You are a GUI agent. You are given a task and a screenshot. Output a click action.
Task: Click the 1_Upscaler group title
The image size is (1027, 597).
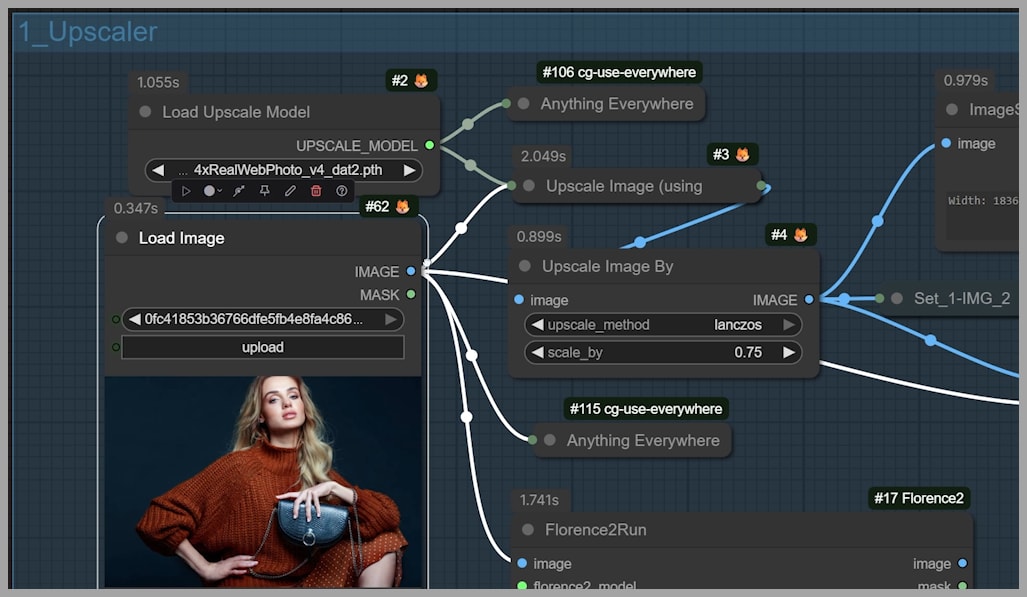(x=88, y=32)
